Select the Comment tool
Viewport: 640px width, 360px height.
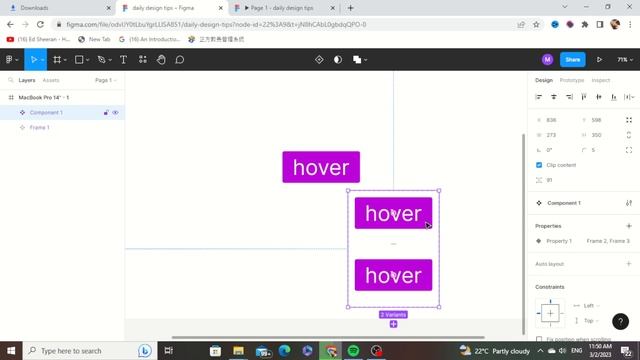(180, 60)
